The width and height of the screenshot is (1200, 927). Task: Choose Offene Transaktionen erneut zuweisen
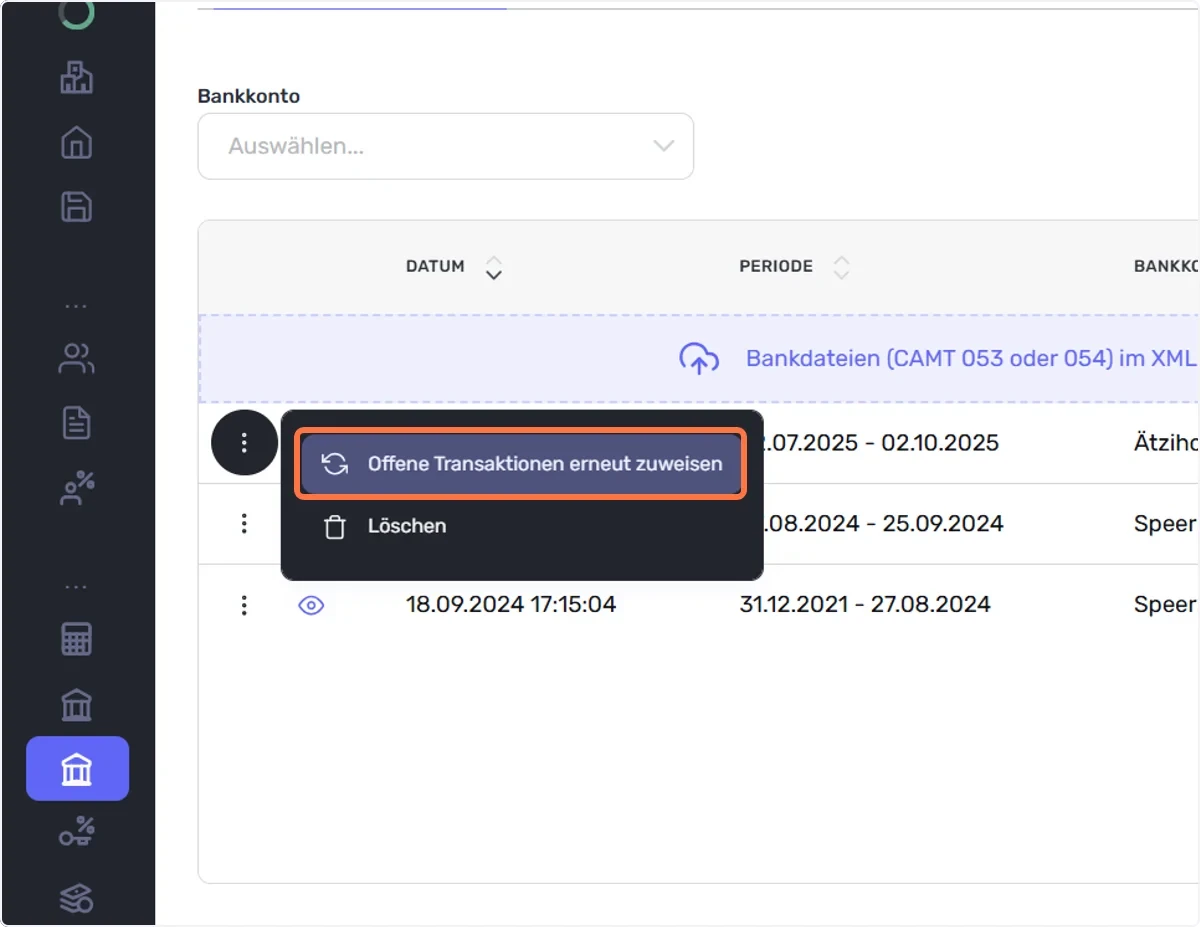pyautogui.click(x=521, y=464)
